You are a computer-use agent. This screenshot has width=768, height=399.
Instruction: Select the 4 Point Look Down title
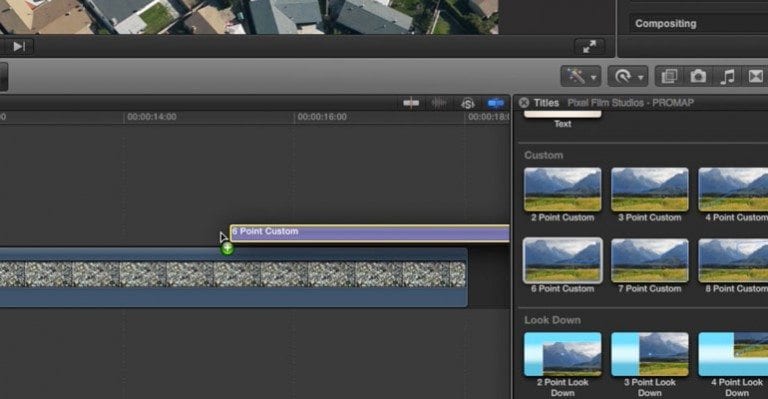click(x=733, y=354)
